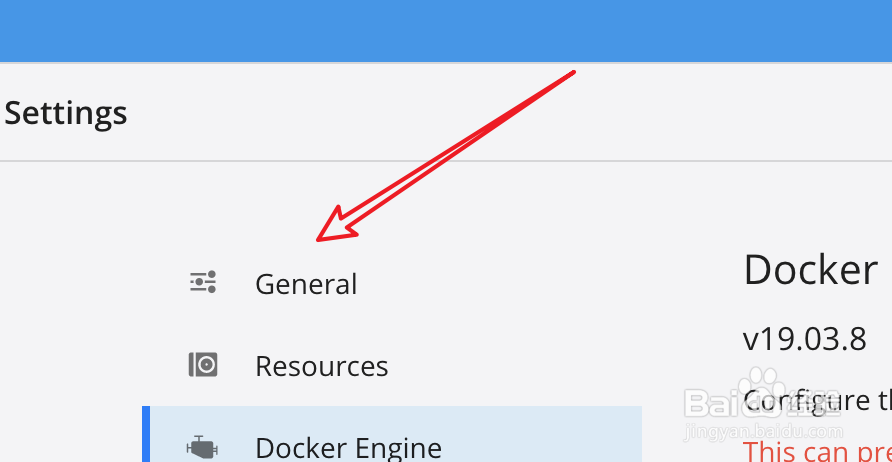The image size is (892, 462).
Task: Click the Resources disk icon
Action: 203,365
